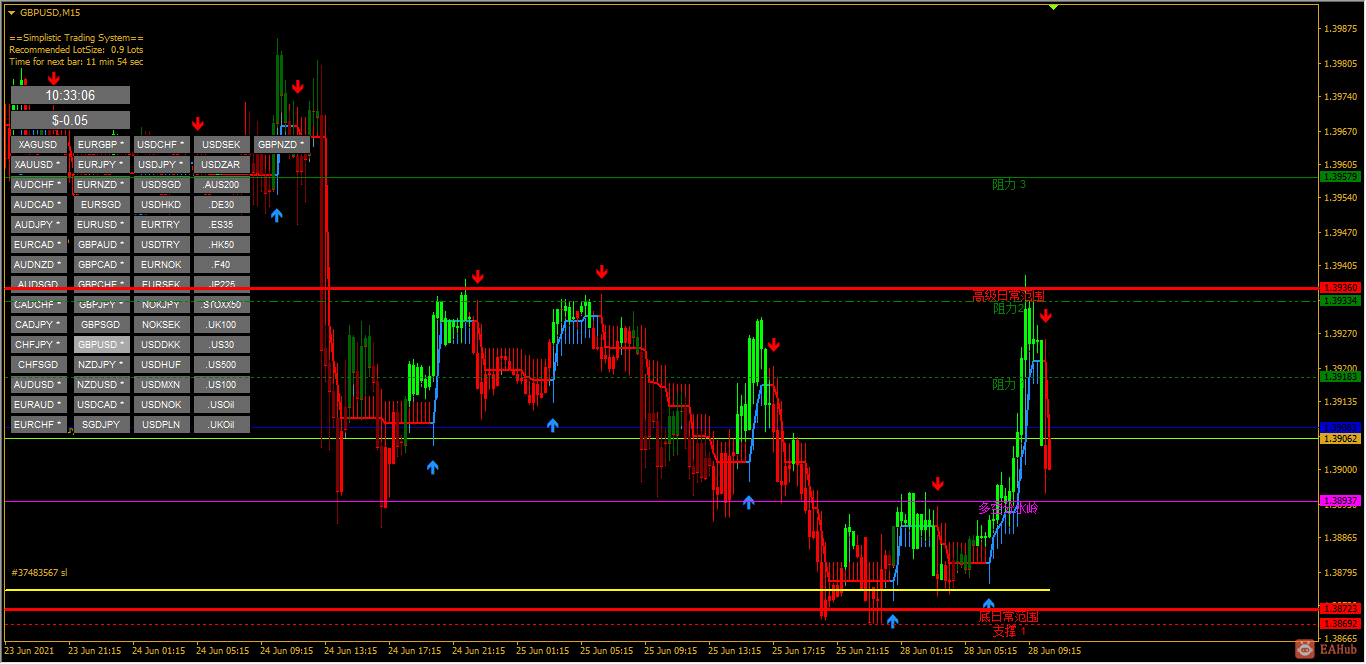Screen dimensions: 1366x664
Task: Load AUDJPY from the symbol panel
Action: pyautogui.click(x=38, y=225)
